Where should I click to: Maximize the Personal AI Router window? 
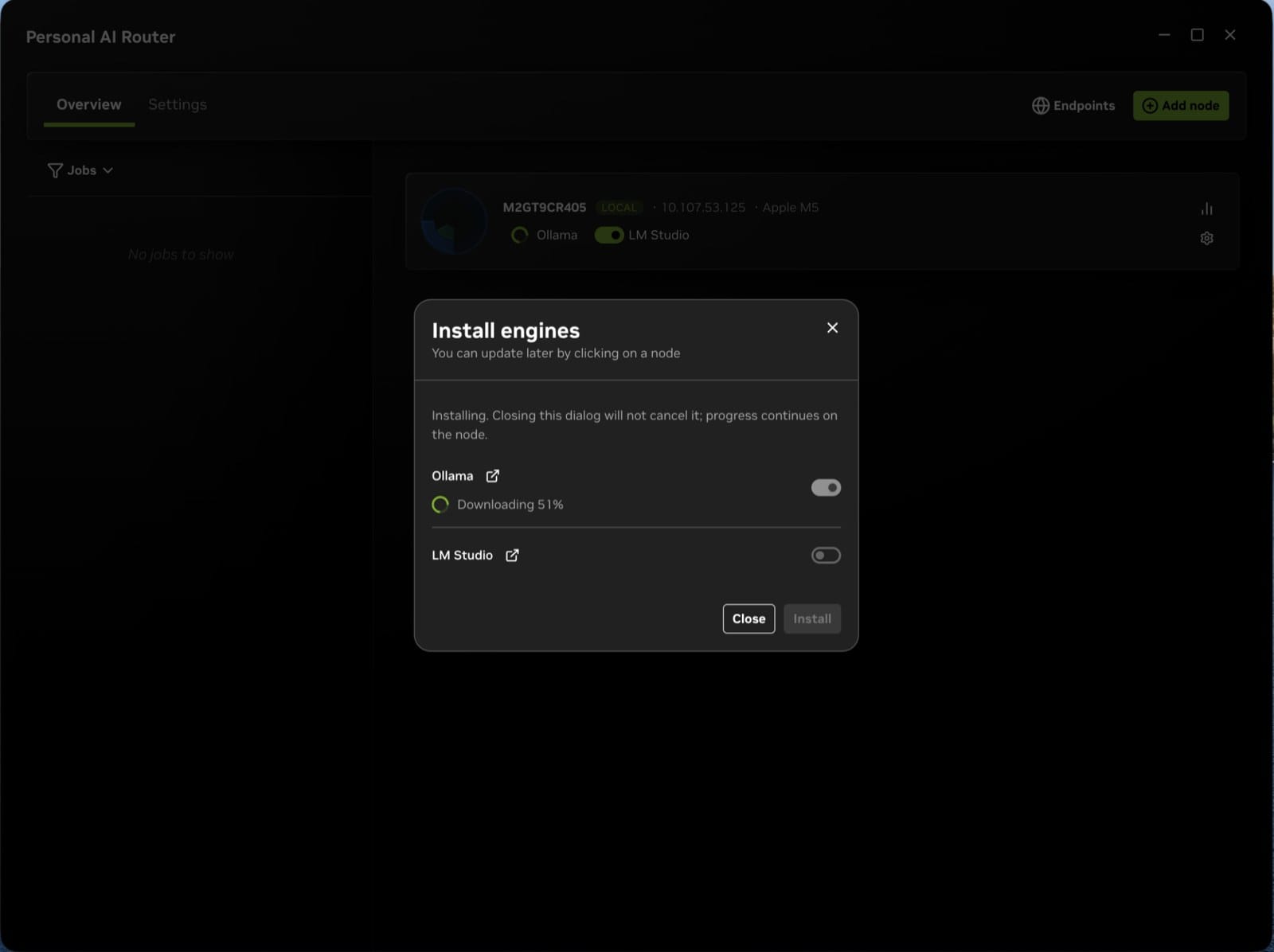click(x=1197, y=35)
